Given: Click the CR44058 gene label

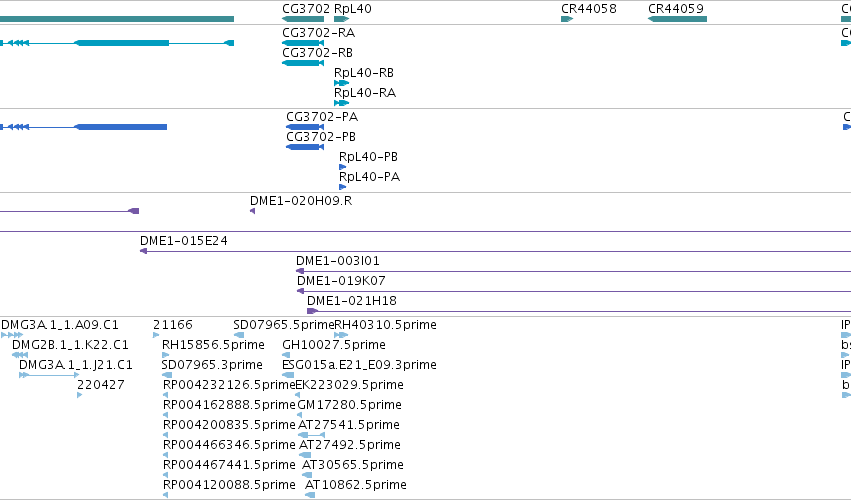Looking at the screenshot, I should click(589, 9).
